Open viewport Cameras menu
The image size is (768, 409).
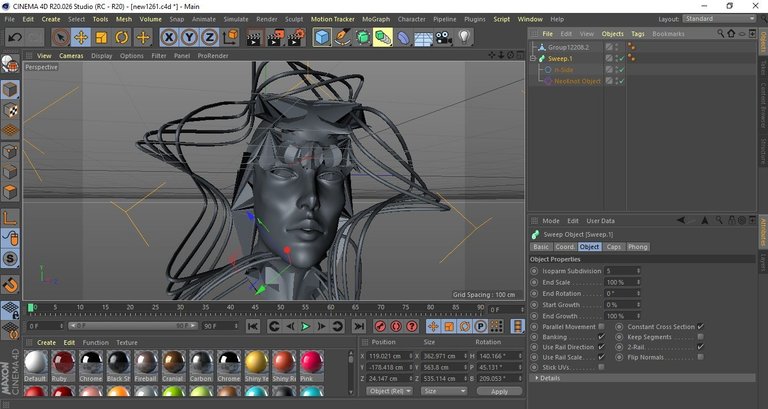72,56
